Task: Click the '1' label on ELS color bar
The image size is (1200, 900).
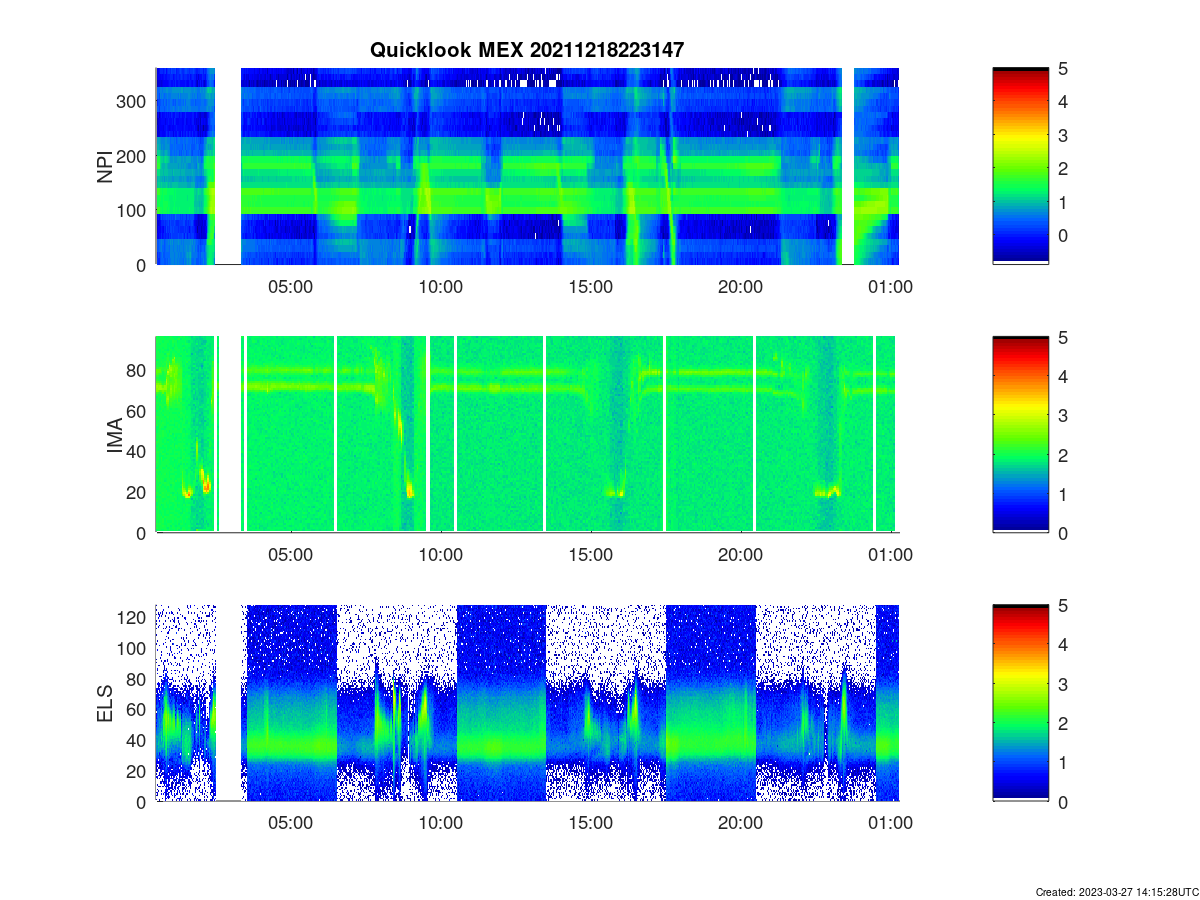Action: (x=1064, y=762)
